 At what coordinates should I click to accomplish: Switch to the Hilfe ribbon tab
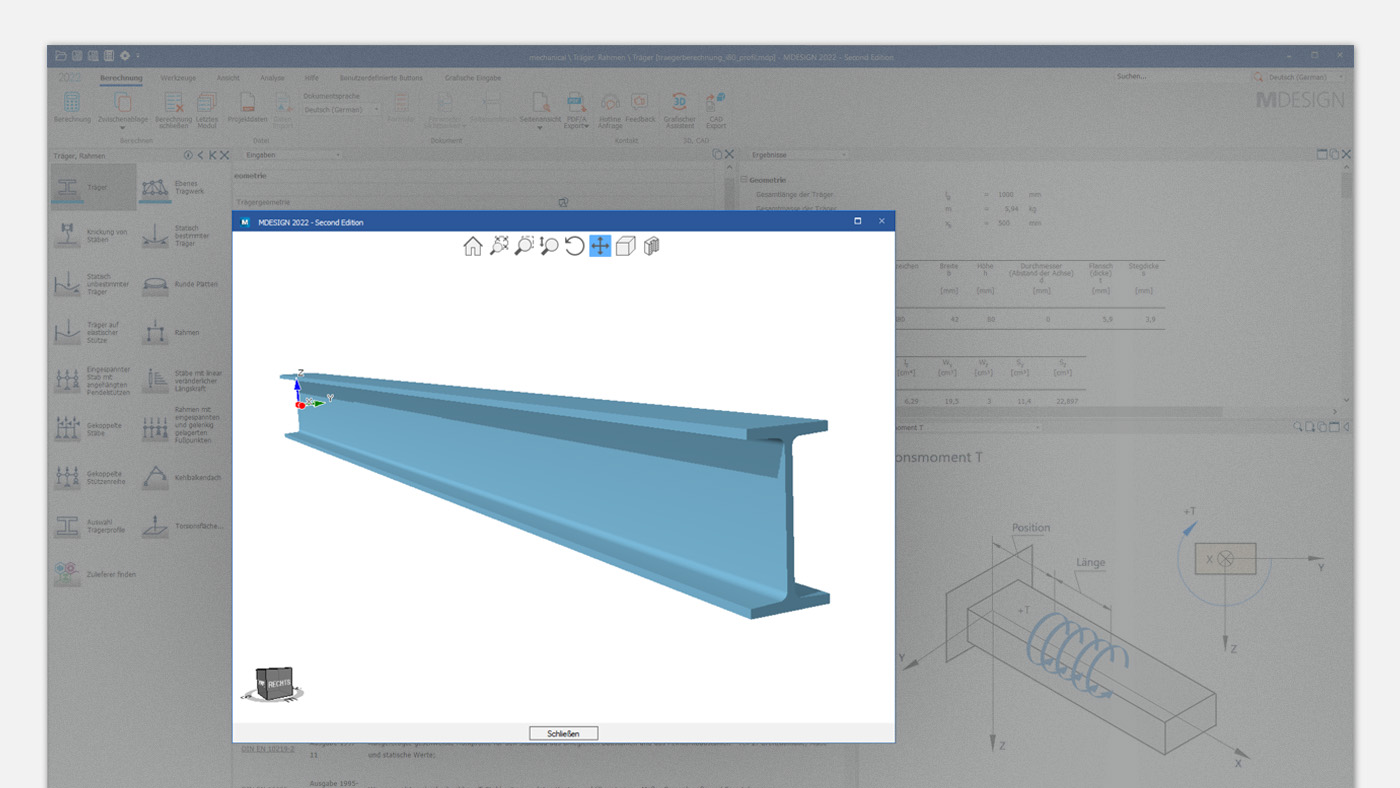pyautogui.click(x=311, y=78)
